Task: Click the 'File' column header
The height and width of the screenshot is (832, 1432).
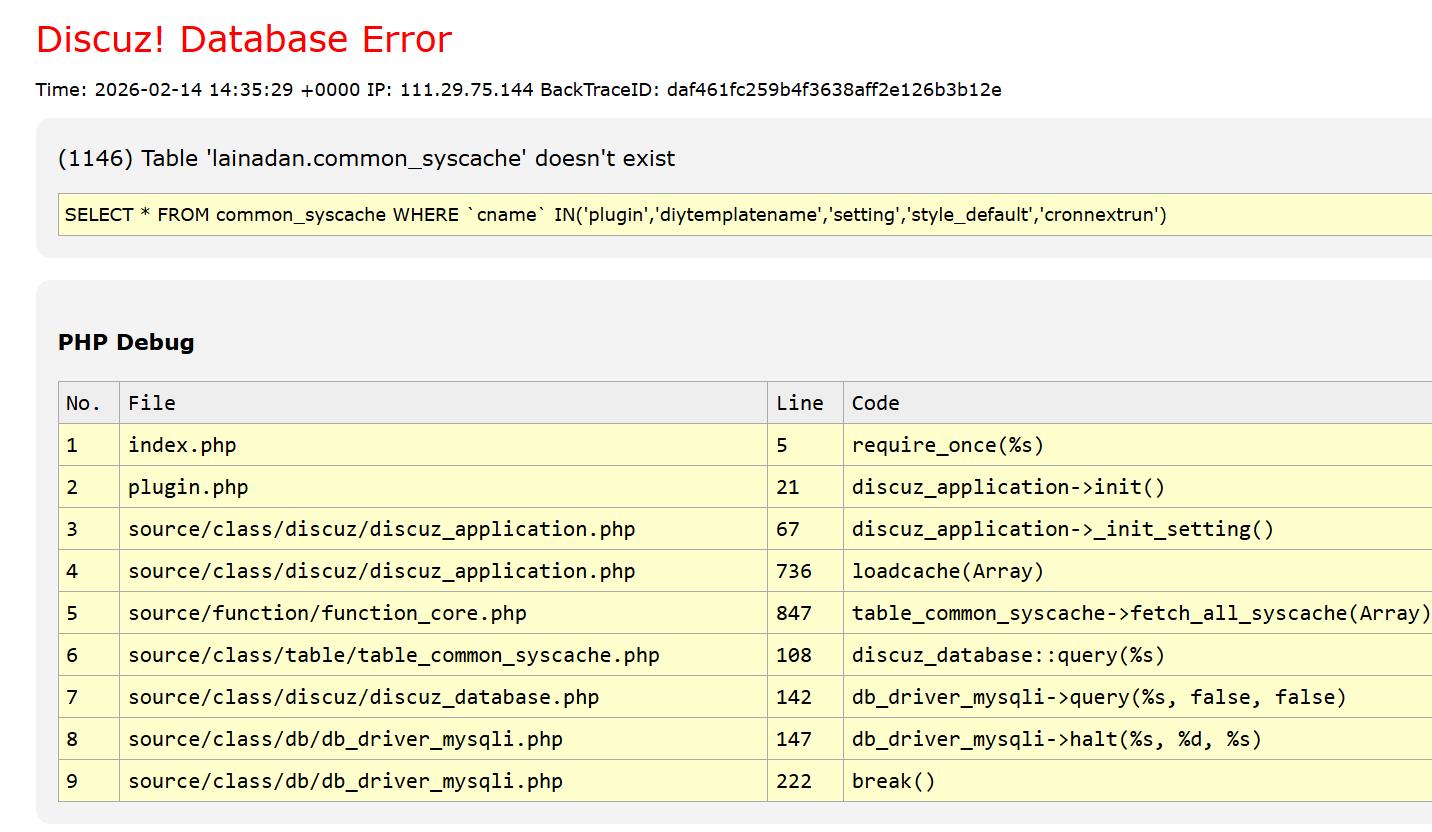Action: pyautogui.click(x=152, y=403)
